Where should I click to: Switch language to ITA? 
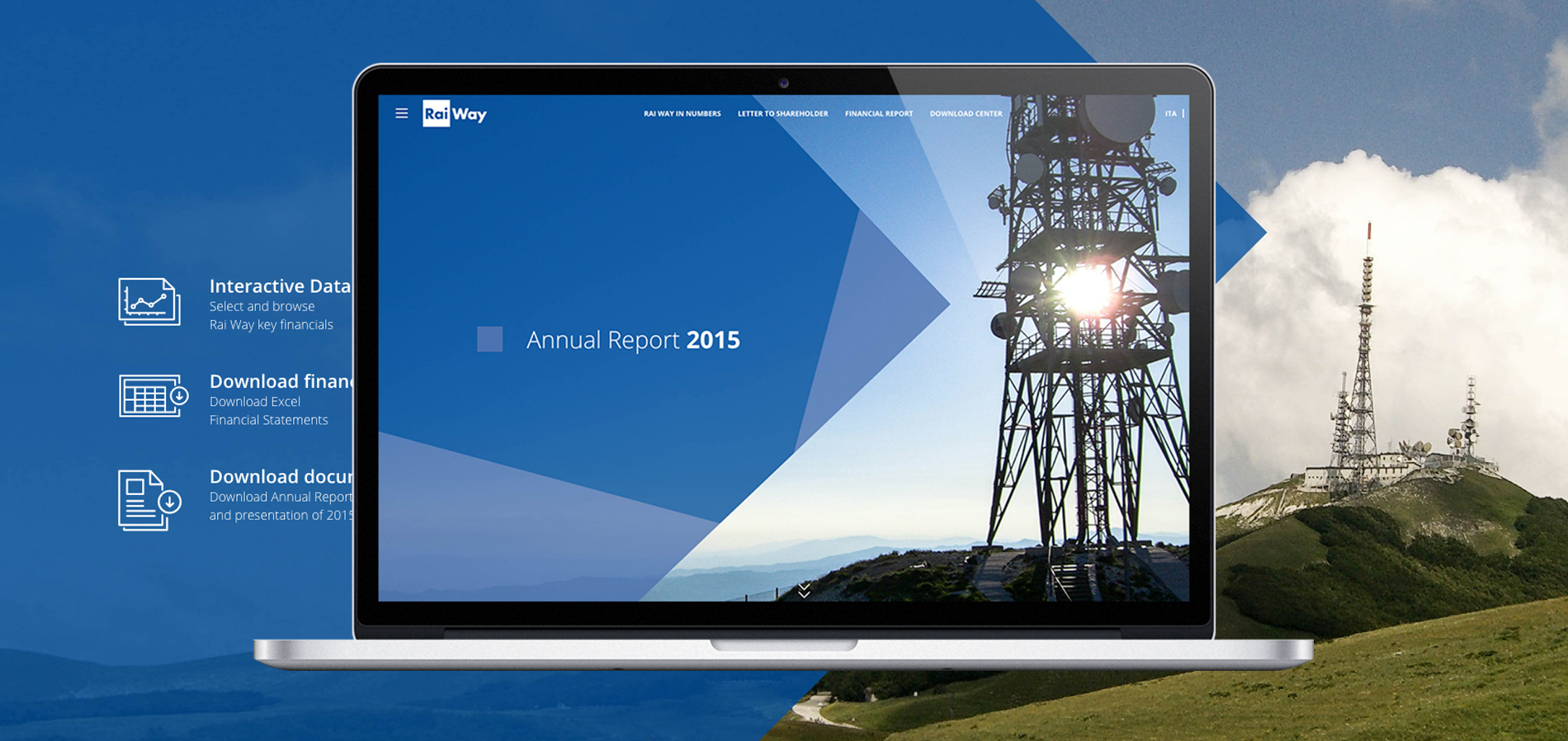1170,114
